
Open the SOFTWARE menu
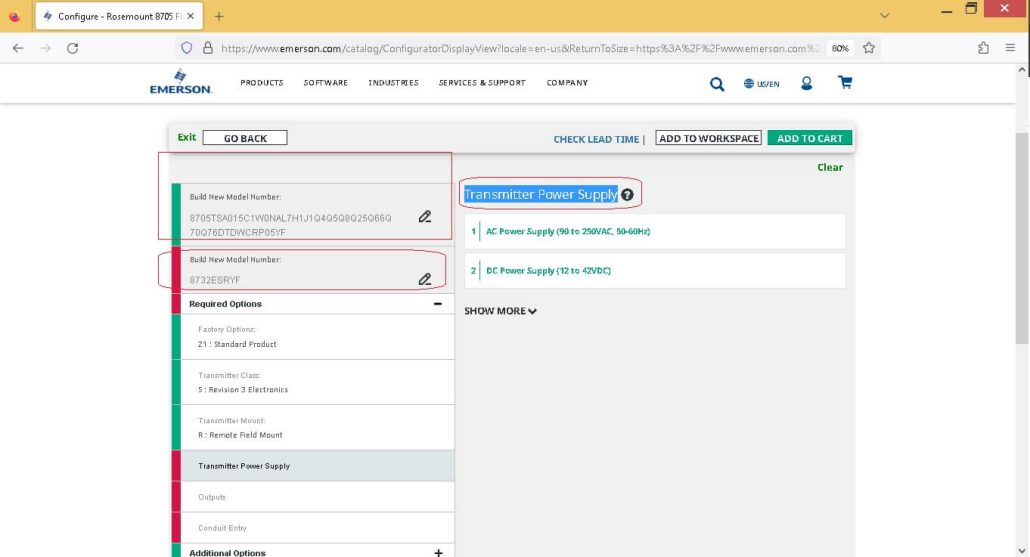(x=325, y=83)
